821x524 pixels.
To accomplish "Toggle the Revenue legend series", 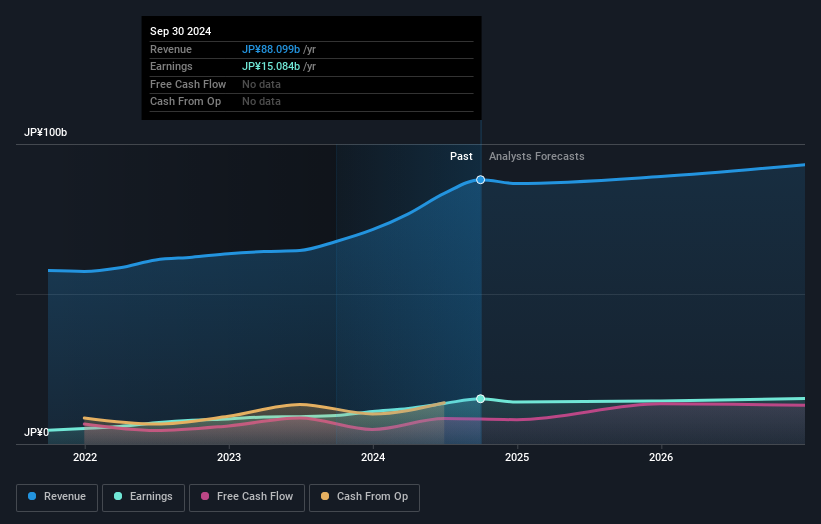I will click(57, 497).
